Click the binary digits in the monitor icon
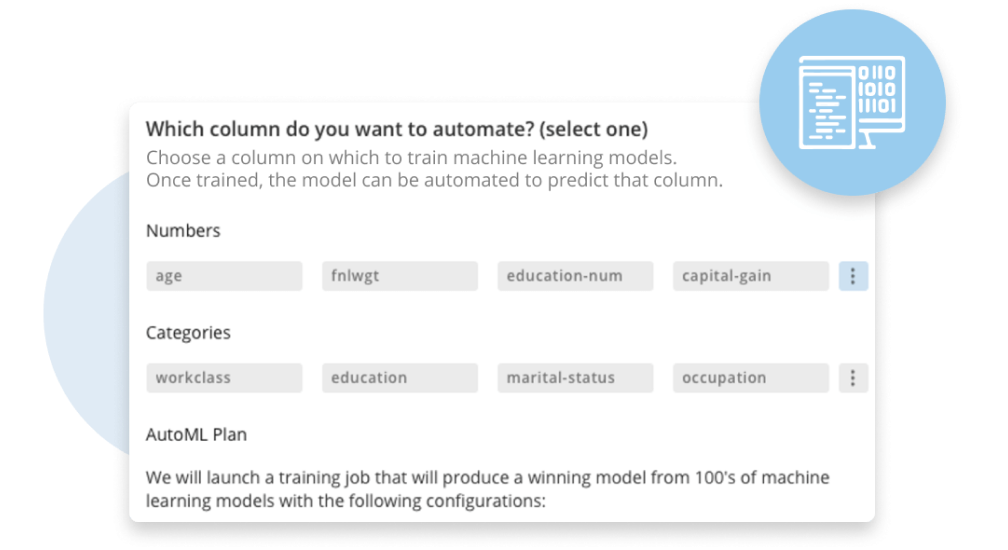Image resolution: width=1008 pixels, height=550 pixels. [x=879, y=88]
